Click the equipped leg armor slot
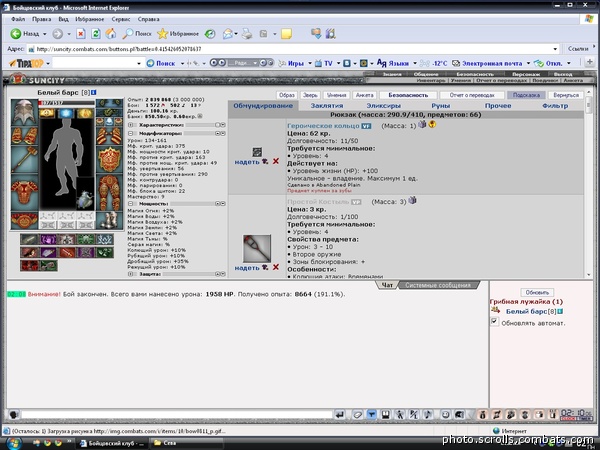This screenshot has width=600, height=450. tap(109, 192)
